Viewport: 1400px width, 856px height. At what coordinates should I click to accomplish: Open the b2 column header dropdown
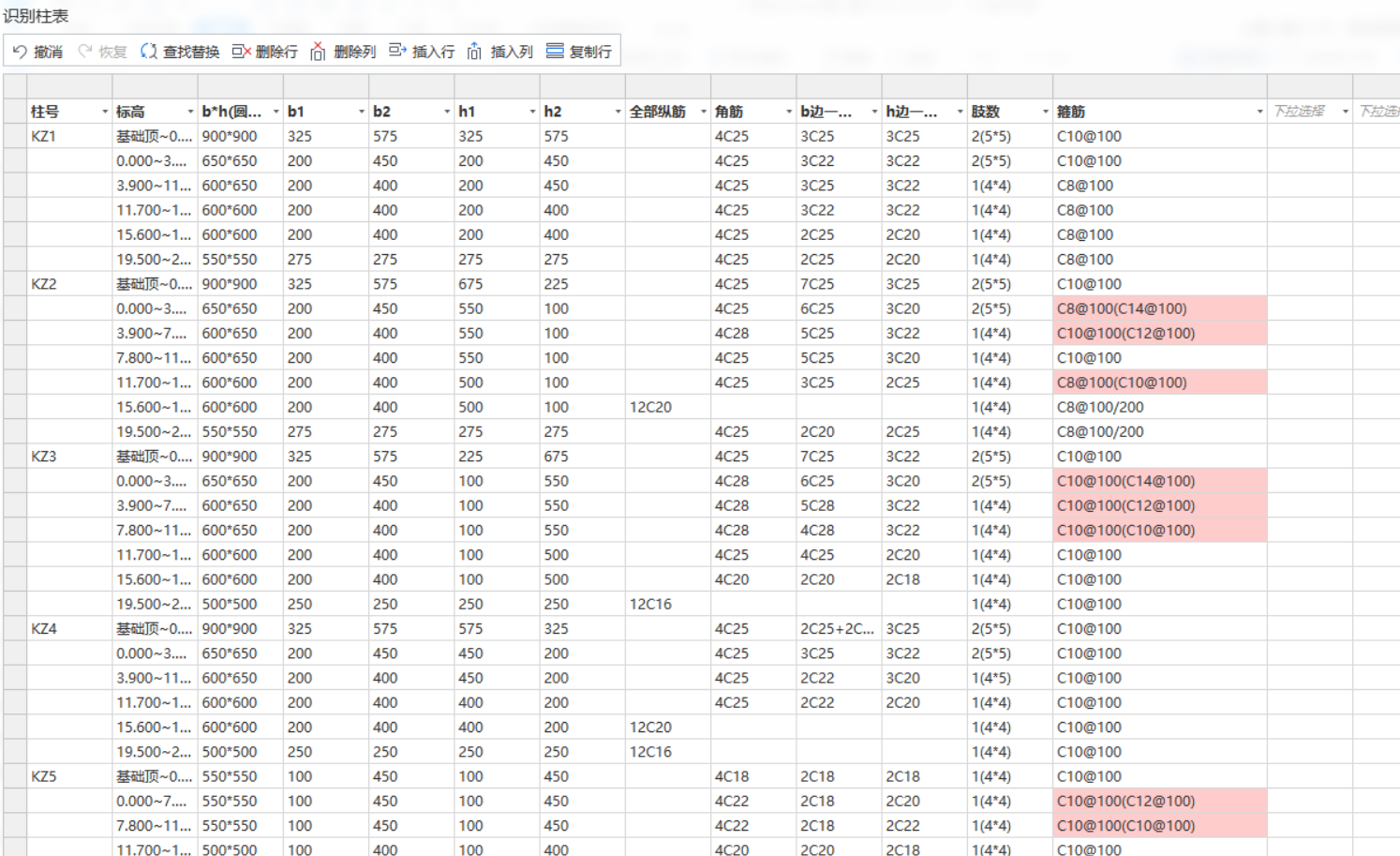tap(446, 112)
